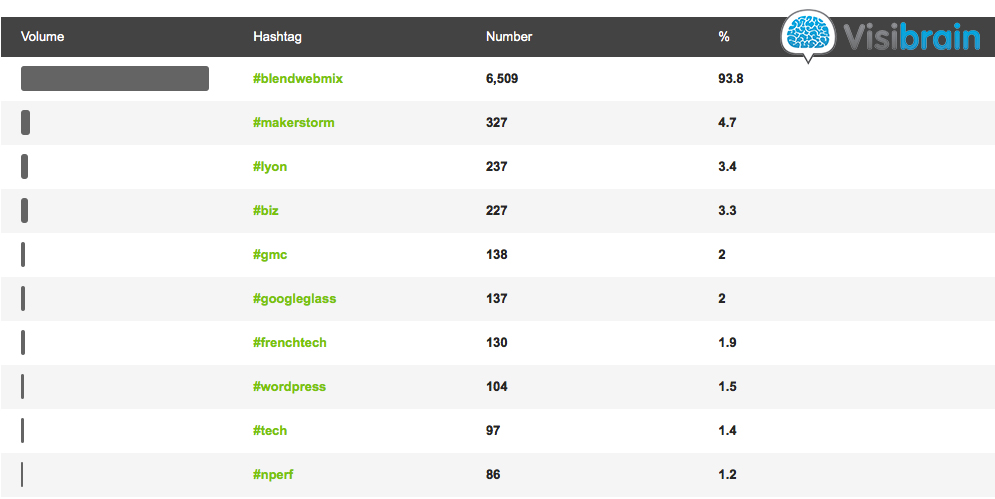
Task: Open the #gmc hashtag
Action: 270,255
